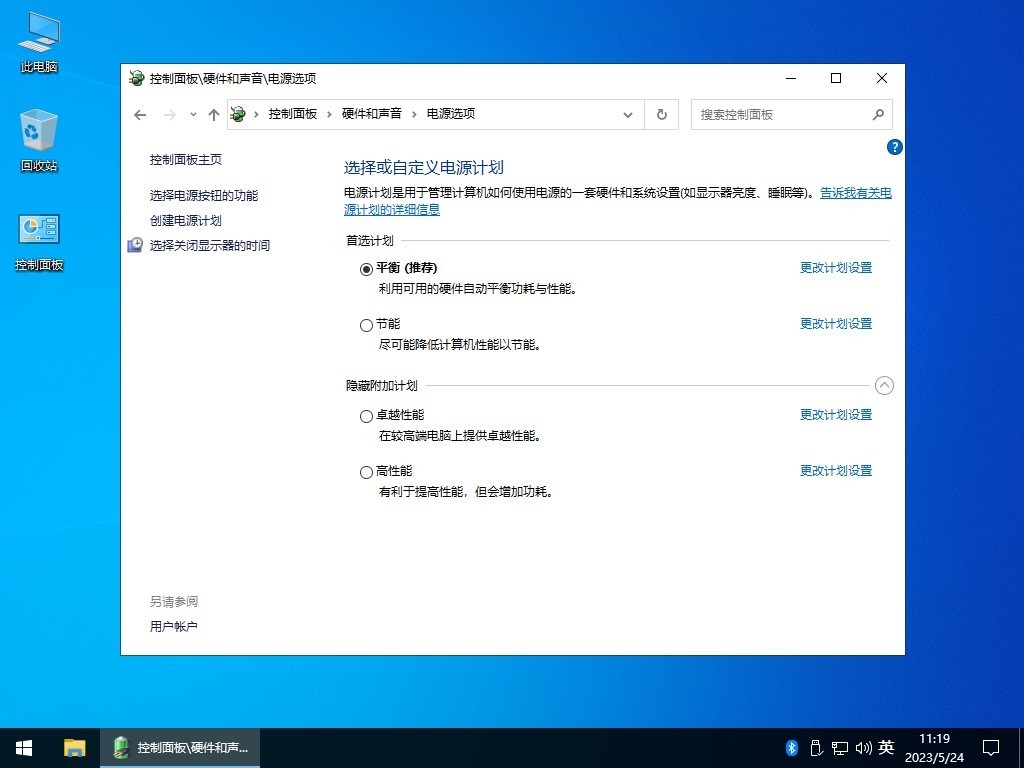Open the Bluetooth icon in system tray
The height and width of the screenshot is (768, 1024).
pyautogui.click(x=790, y=747)
